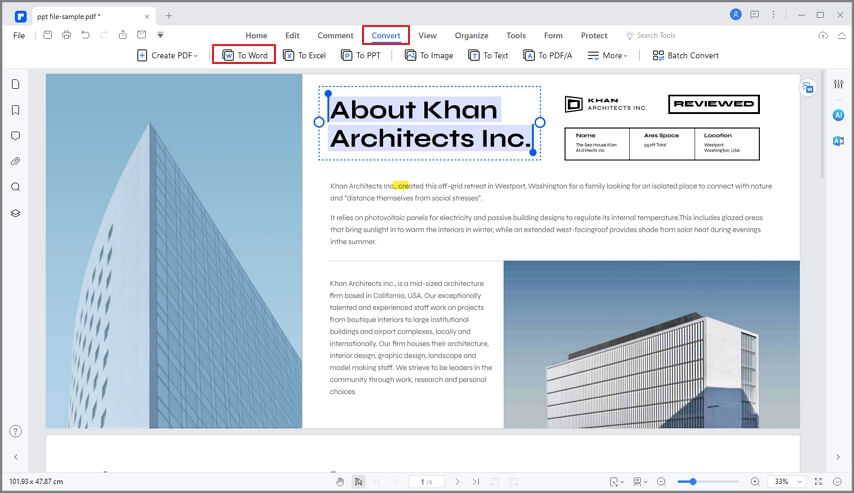The width and height of the screenshot is (854, 493).
Task: Click the page number field
Action: (x=426, y=482)
